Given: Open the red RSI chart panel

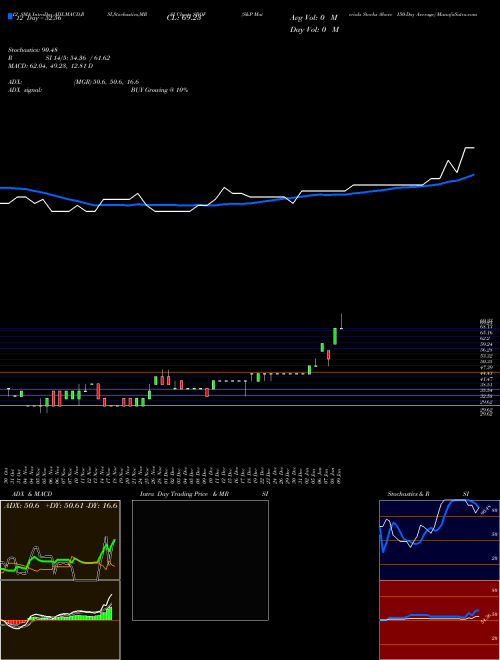Looking at the screenshot, I should click(x=439, y=620).
